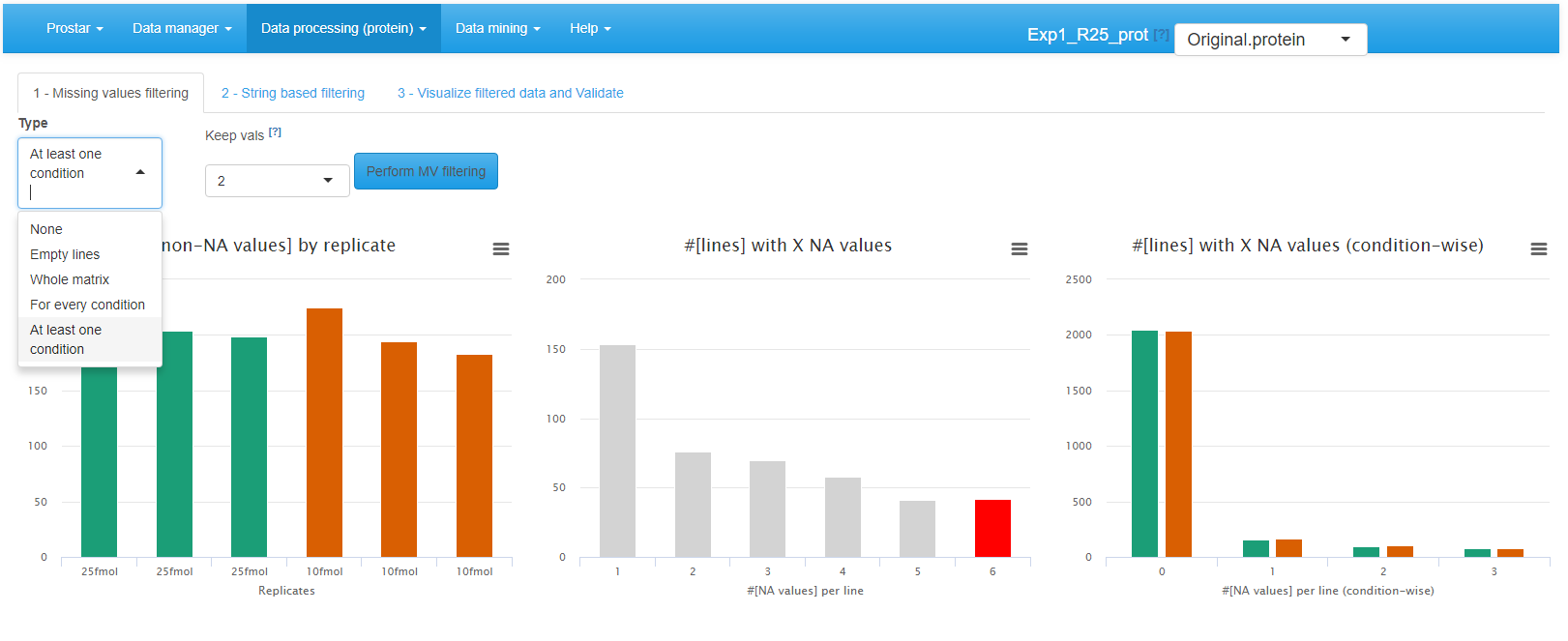This screenshot has height=641, width=1568.
Task: Open the Help menu
Action: pos(590,28)
